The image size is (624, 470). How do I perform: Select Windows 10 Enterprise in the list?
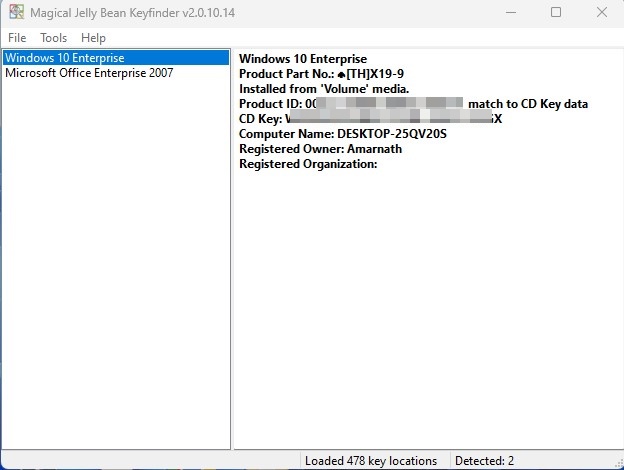click(x=116, y=58)
